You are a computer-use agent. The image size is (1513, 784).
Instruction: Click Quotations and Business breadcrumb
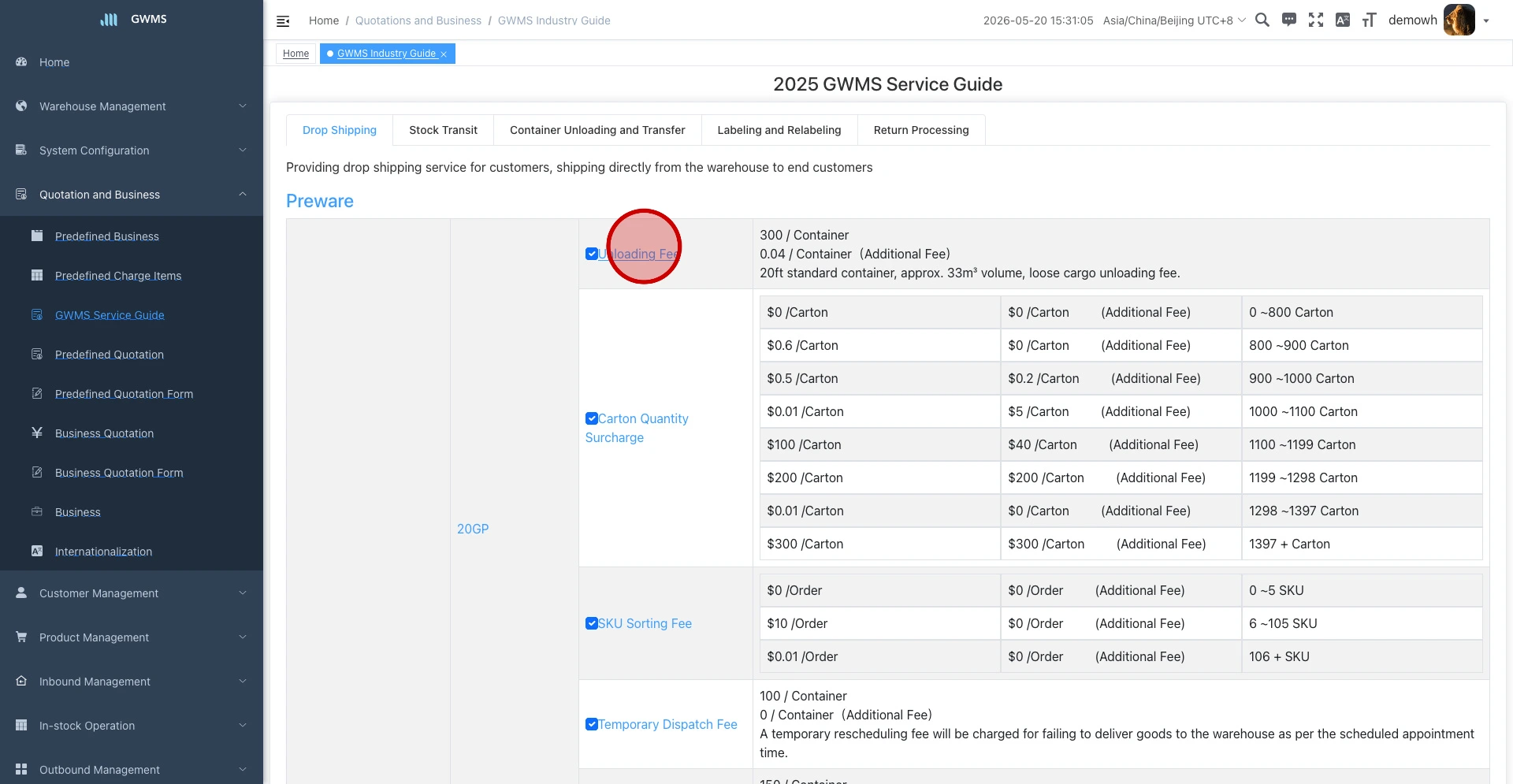(418, 20)
